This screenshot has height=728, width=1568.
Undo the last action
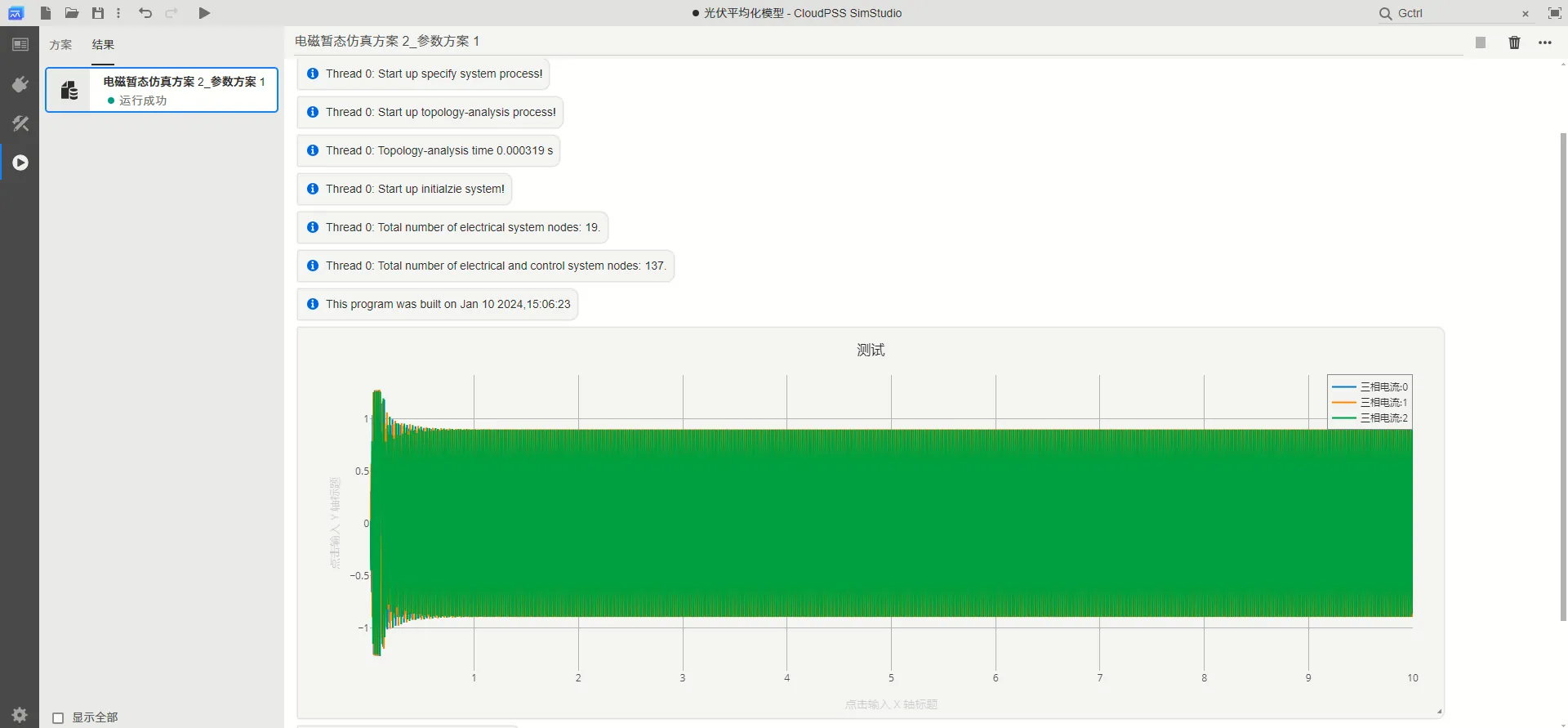pos(145,13)
